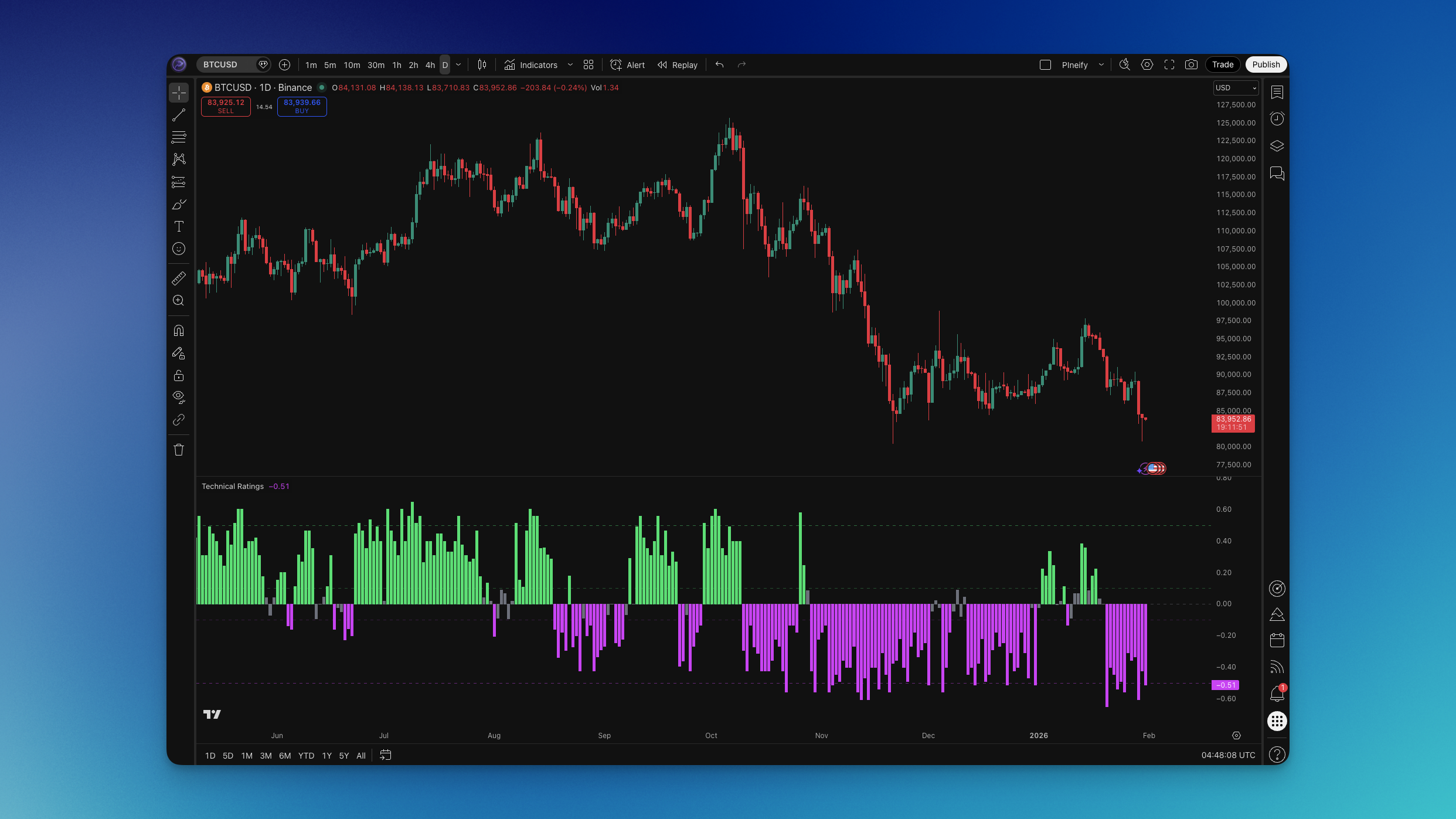Select the Crosshair cursor tool

coord(179,93)
